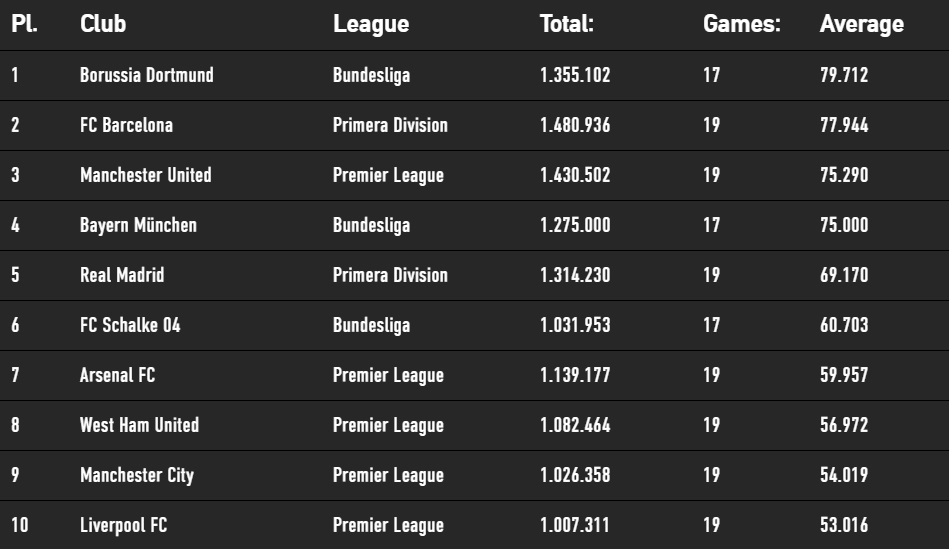Click the Manchester City club name

coord(137,476)
